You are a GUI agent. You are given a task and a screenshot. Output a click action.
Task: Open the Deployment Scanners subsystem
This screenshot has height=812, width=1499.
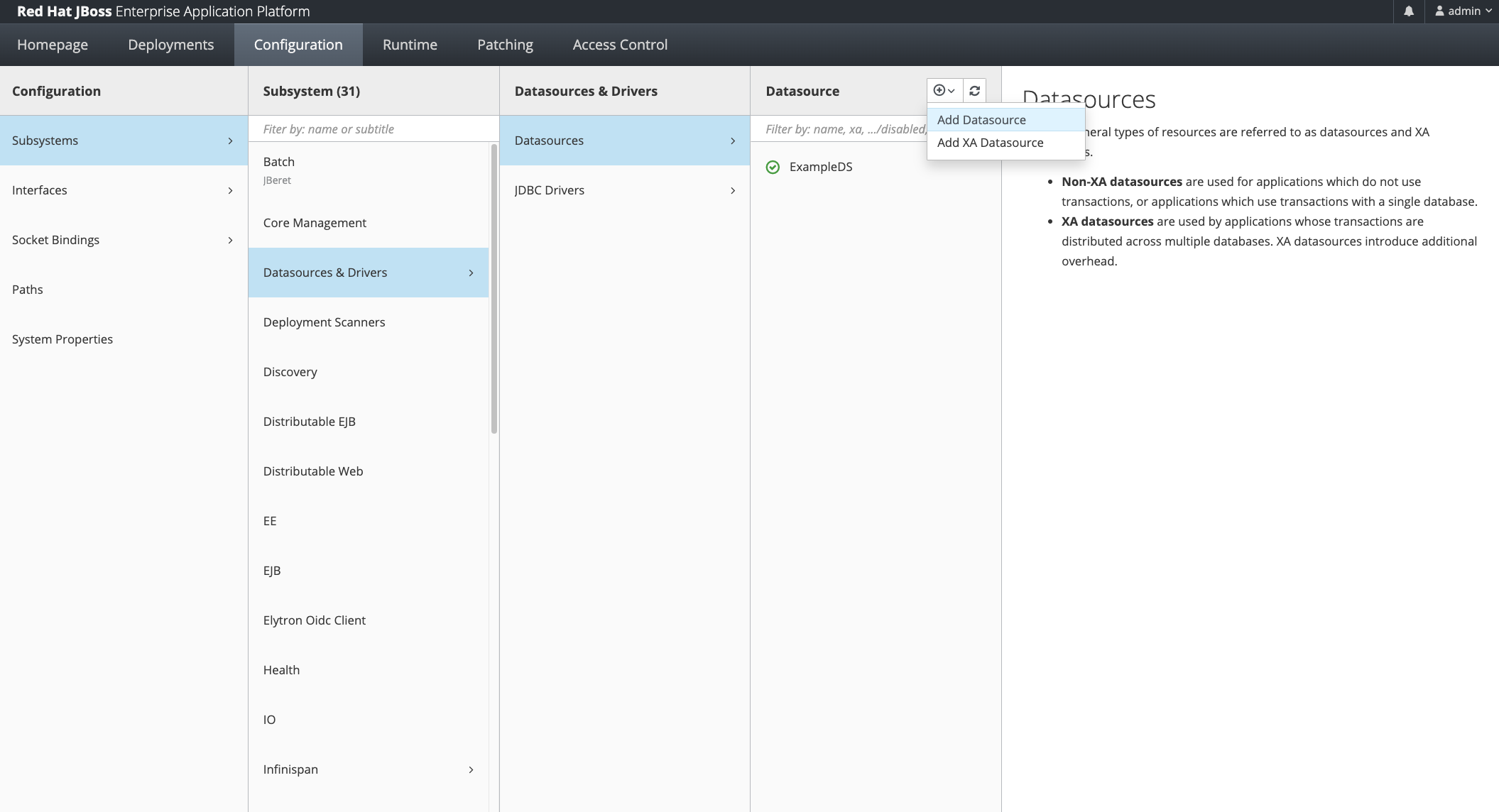pos(324,322)
